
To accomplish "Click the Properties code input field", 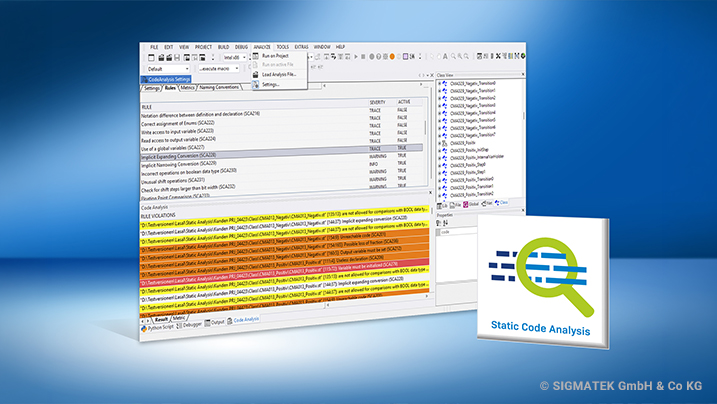I will coord(455,232).
